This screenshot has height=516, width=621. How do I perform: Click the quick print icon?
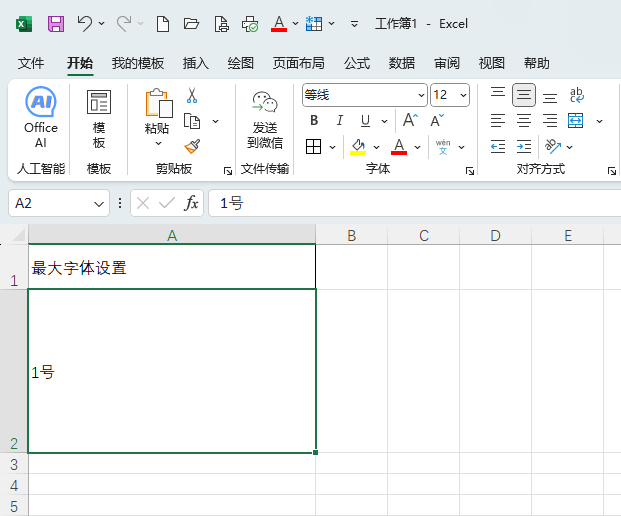point(250,24)
